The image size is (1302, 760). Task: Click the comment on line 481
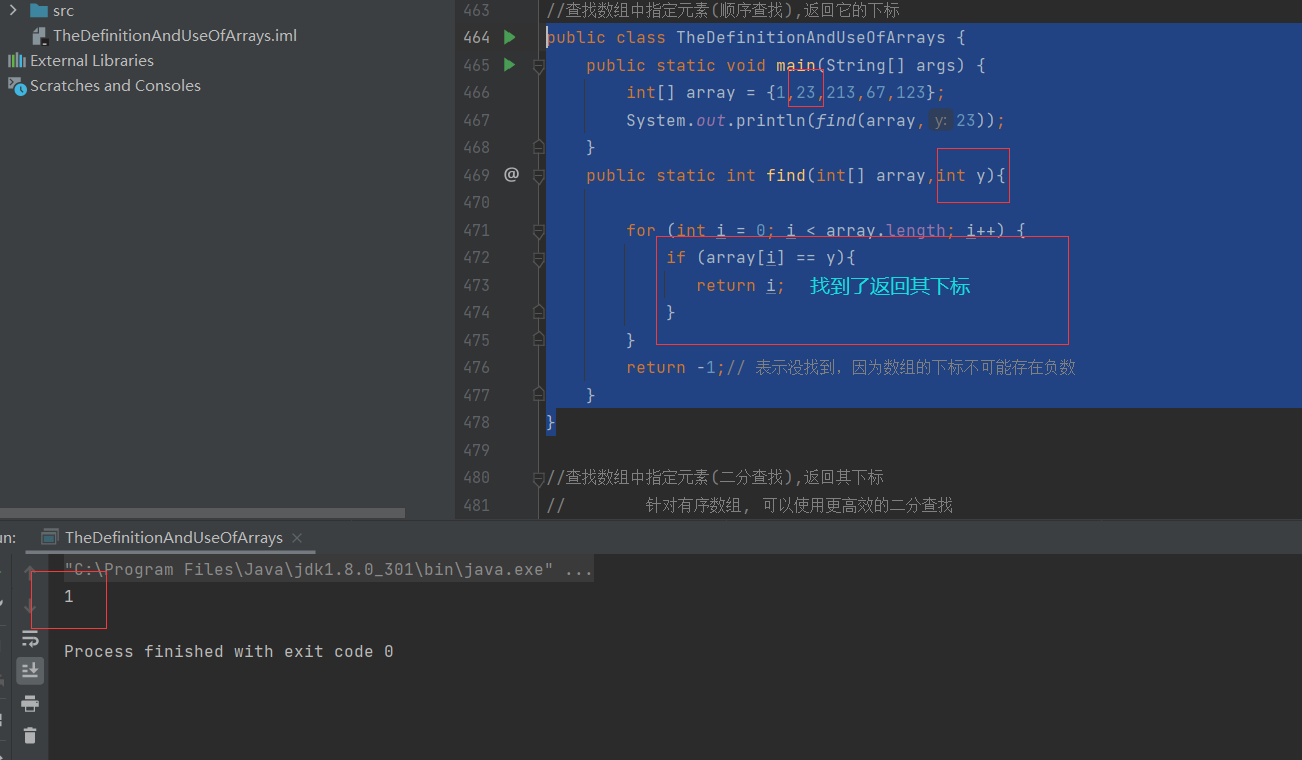750,505
